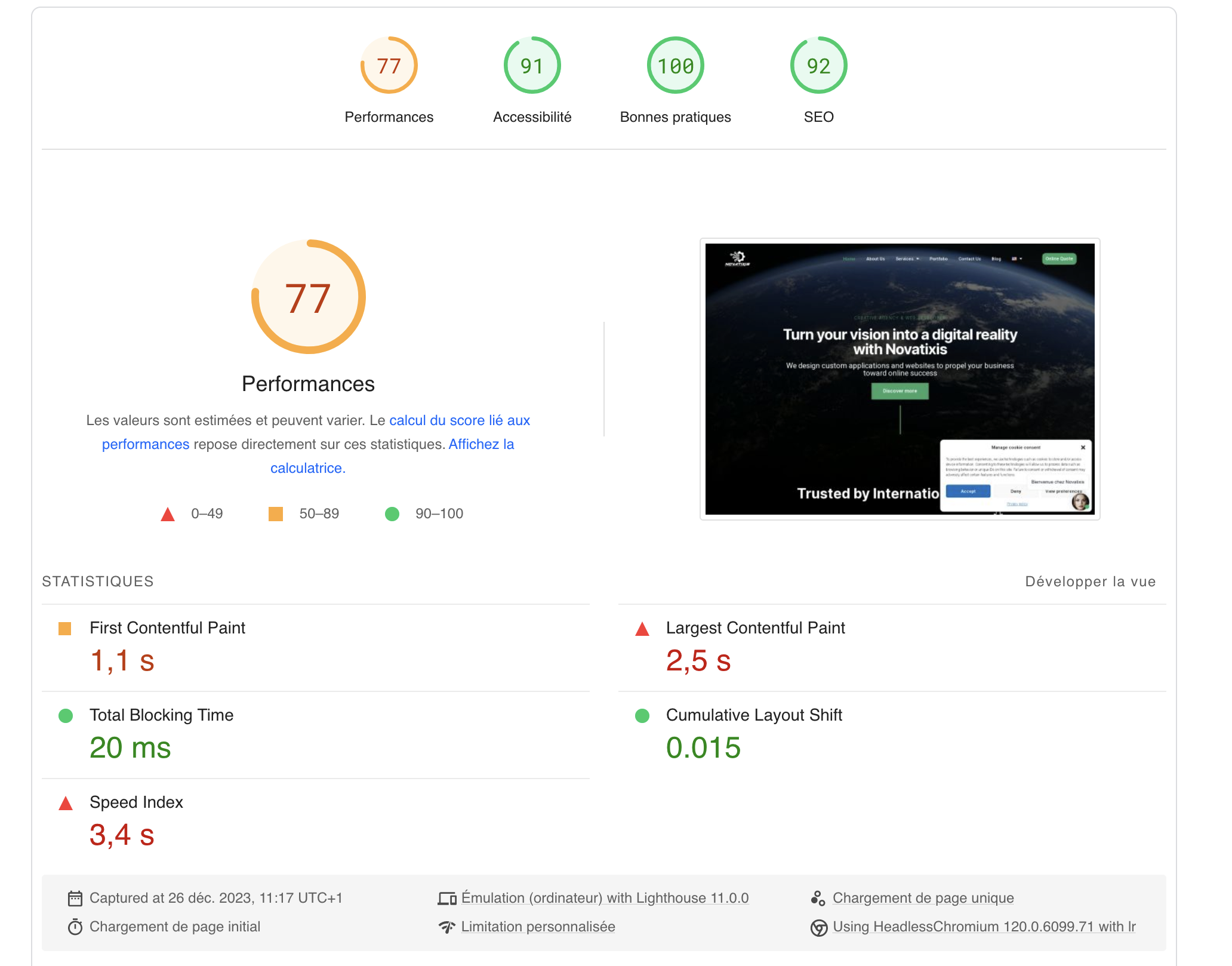
Task: Click the Performances score gauge 77 at top
Action: click(x=389, y=66)
